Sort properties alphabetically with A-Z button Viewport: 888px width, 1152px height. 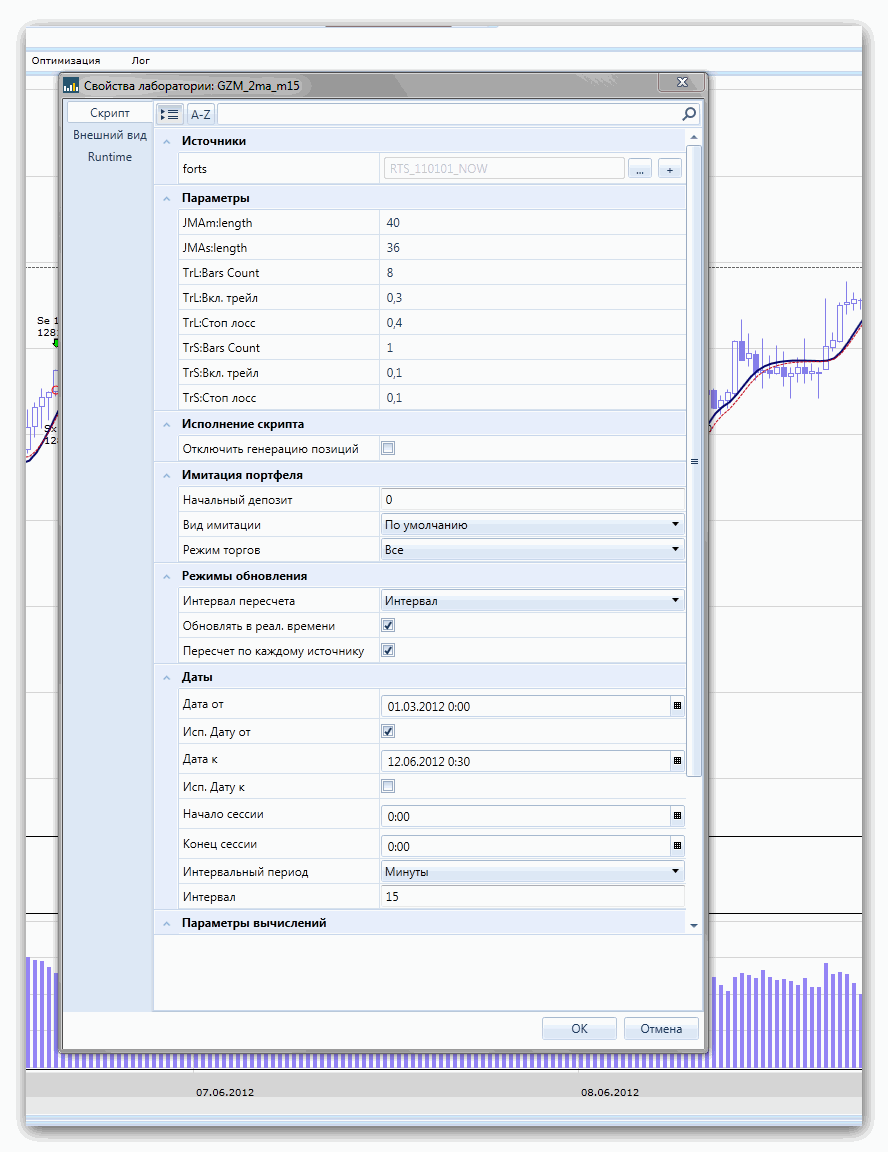tap(201, 114)
